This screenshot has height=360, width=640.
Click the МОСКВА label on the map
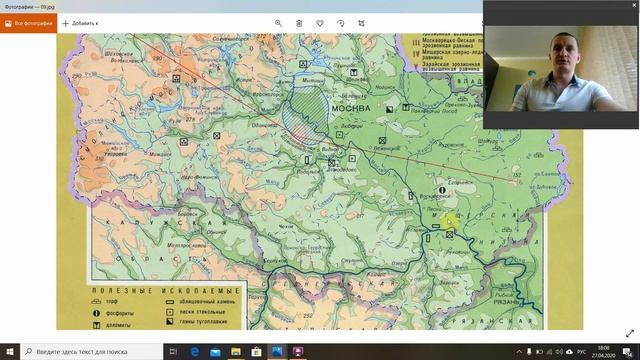(x=351, y=108)
